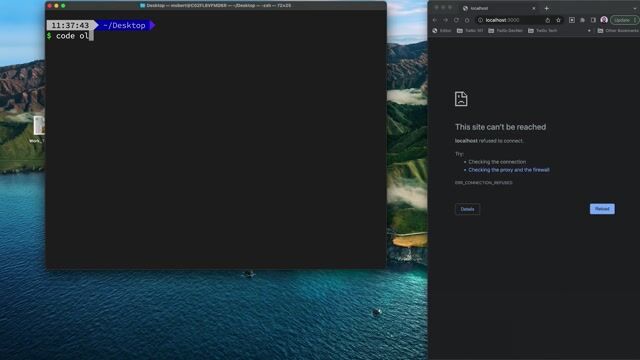Show hidden bookmarks overflow arrow
Image resolution: width=640 pixels, height=360 pixels.
(589, 31)
